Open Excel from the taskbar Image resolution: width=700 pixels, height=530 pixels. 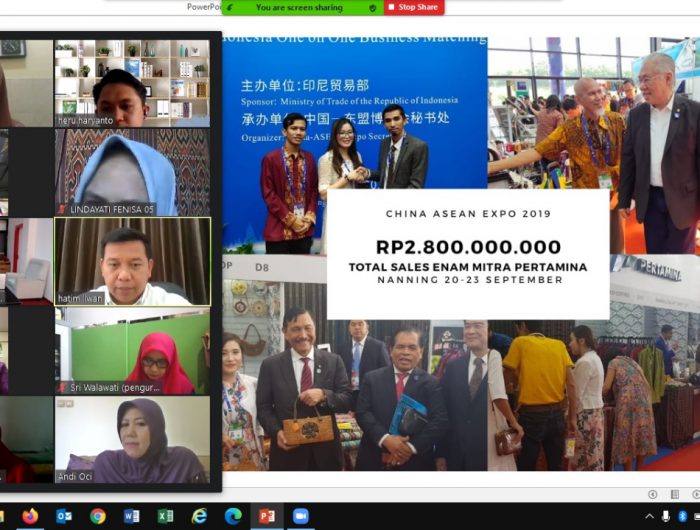(166, 516)
